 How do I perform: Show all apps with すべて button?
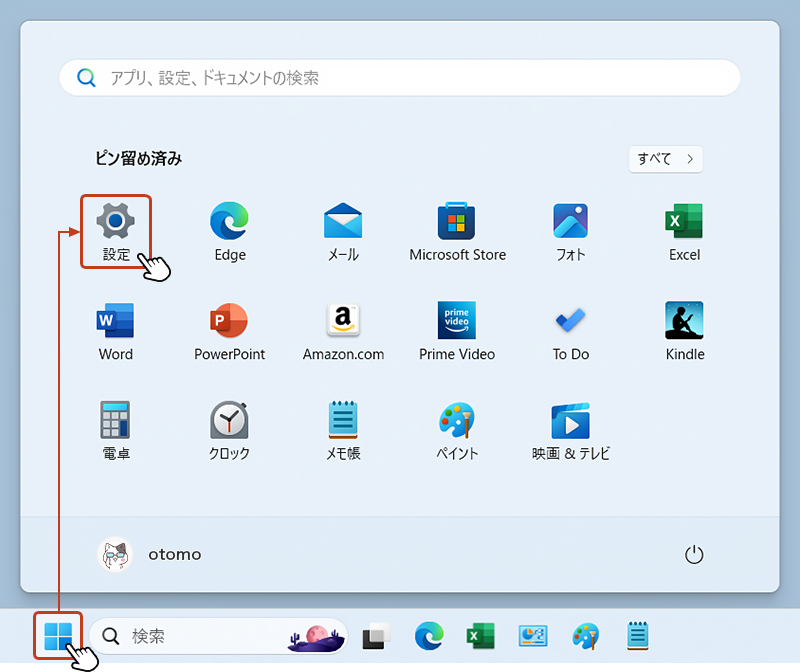click(665, 159)
